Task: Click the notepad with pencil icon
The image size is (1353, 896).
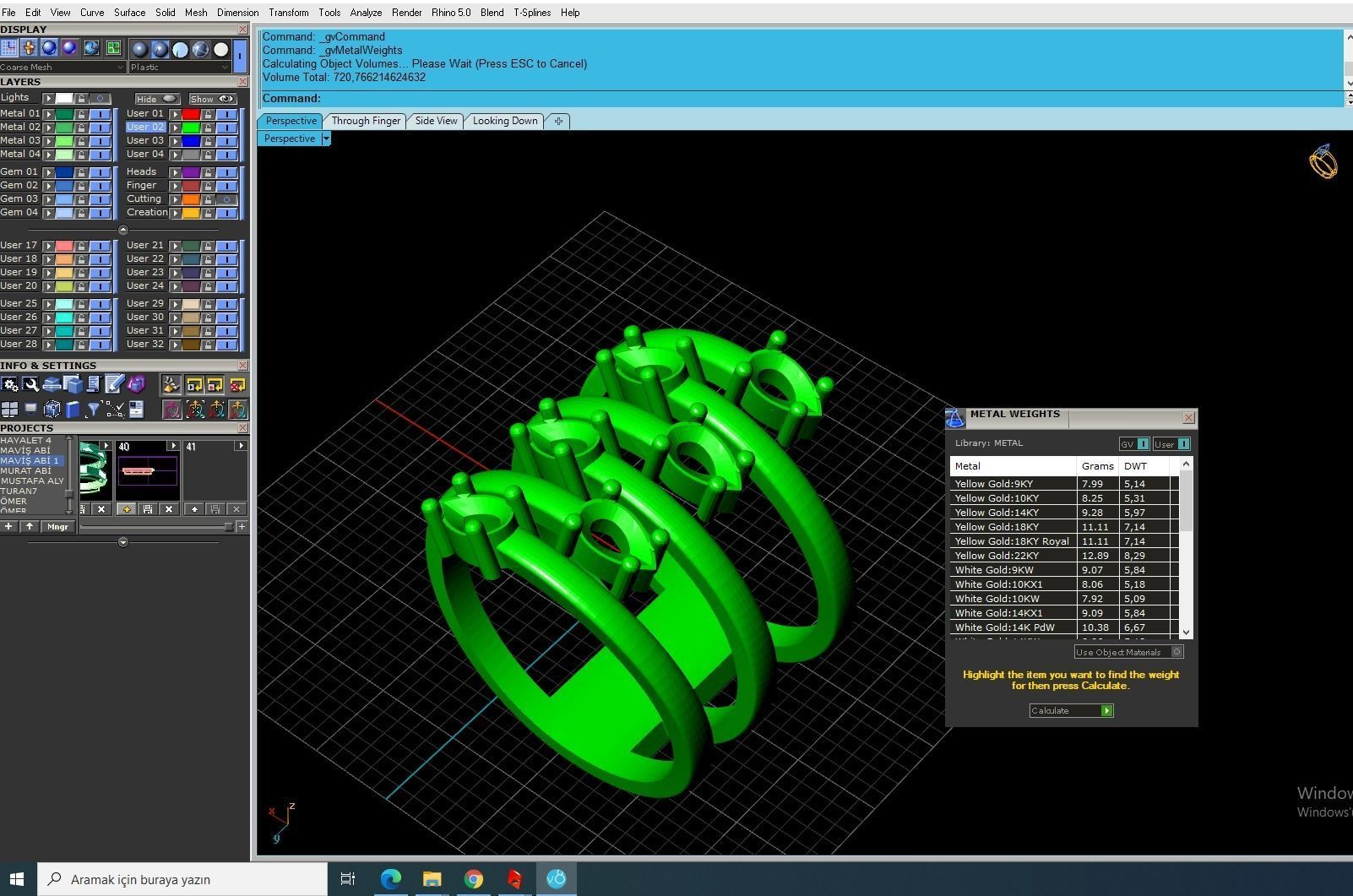Action: [x=114, y=385]
